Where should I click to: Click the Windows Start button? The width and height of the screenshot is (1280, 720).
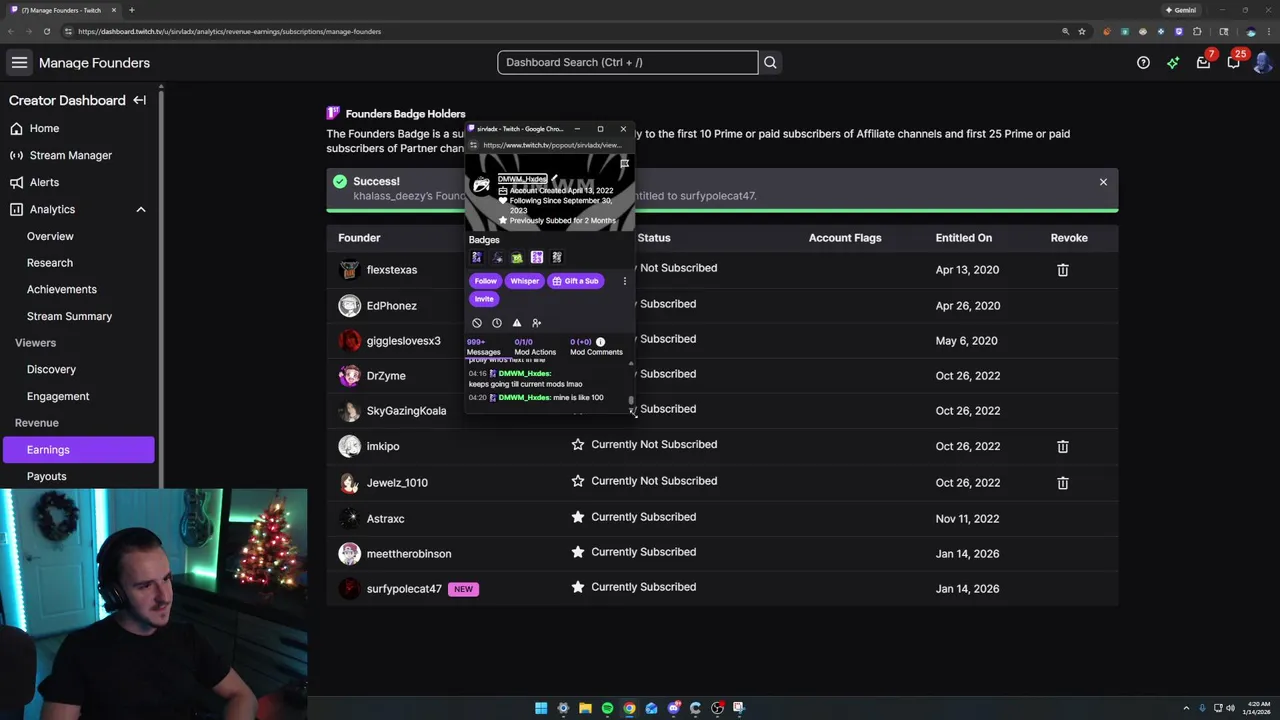(541, 708)
